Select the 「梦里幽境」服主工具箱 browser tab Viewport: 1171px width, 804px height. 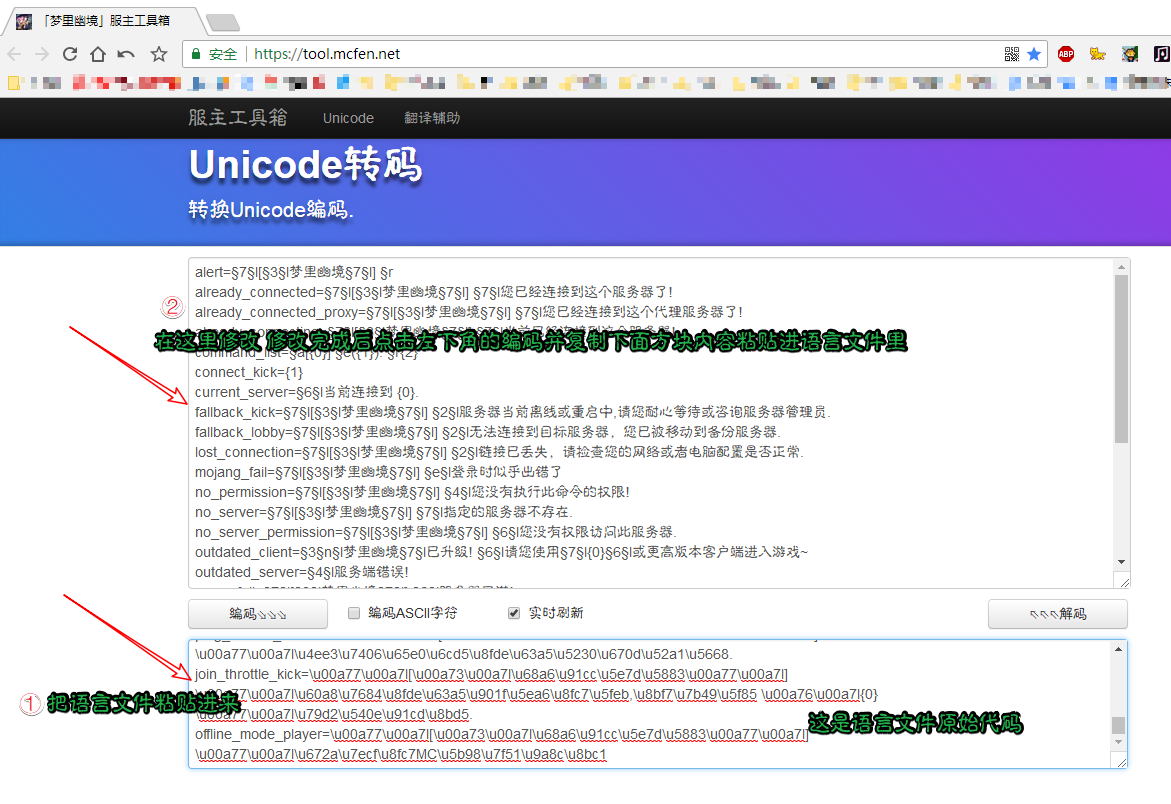[x=103, y=21]
